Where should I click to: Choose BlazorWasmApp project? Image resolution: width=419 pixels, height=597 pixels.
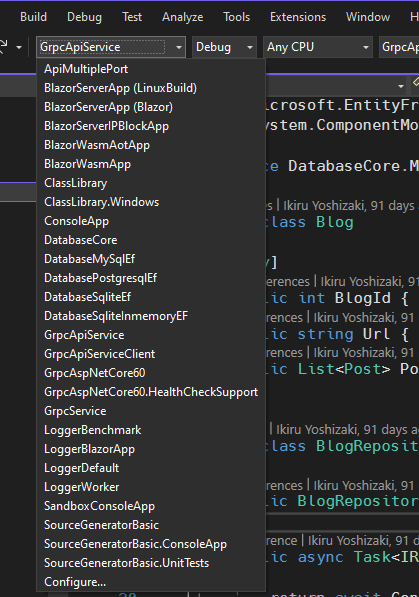pos(151,164)
